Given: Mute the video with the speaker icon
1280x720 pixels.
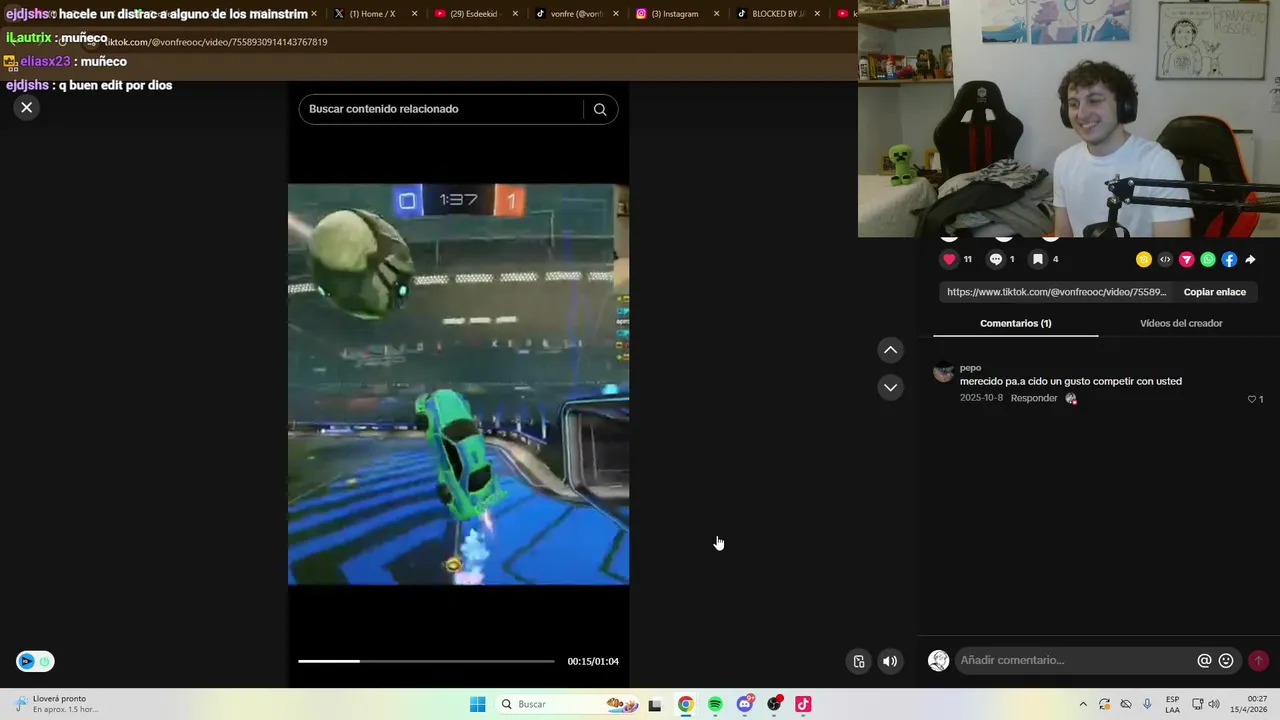Looking at the screenshot, I should pyautogui.click(x=890, y=661).
